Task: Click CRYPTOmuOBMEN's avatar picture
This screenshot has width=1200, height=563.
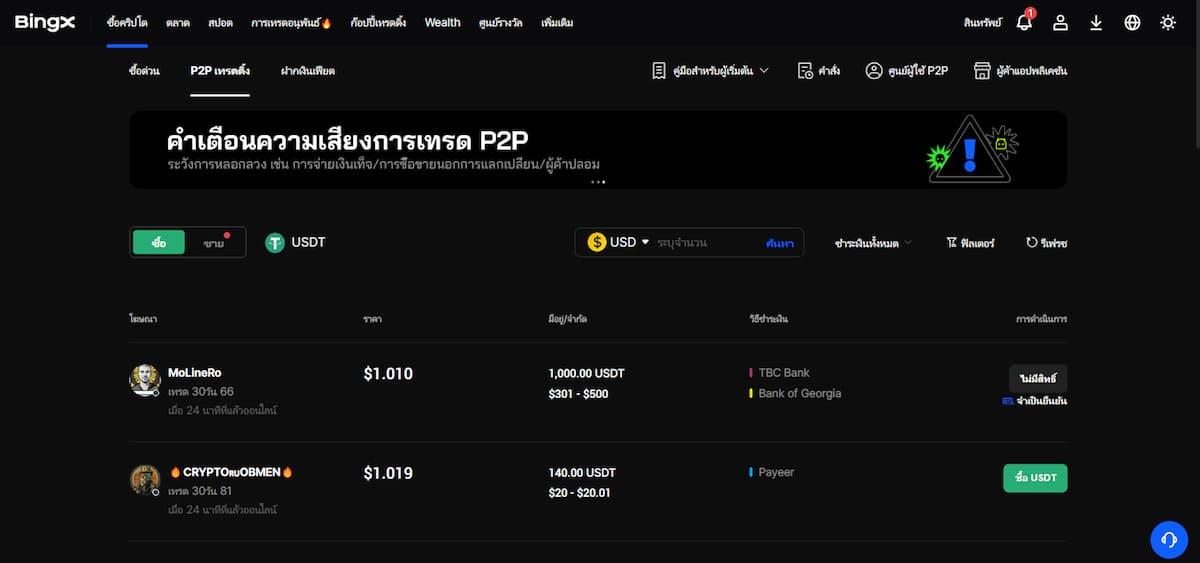Action: click(145, 480)
